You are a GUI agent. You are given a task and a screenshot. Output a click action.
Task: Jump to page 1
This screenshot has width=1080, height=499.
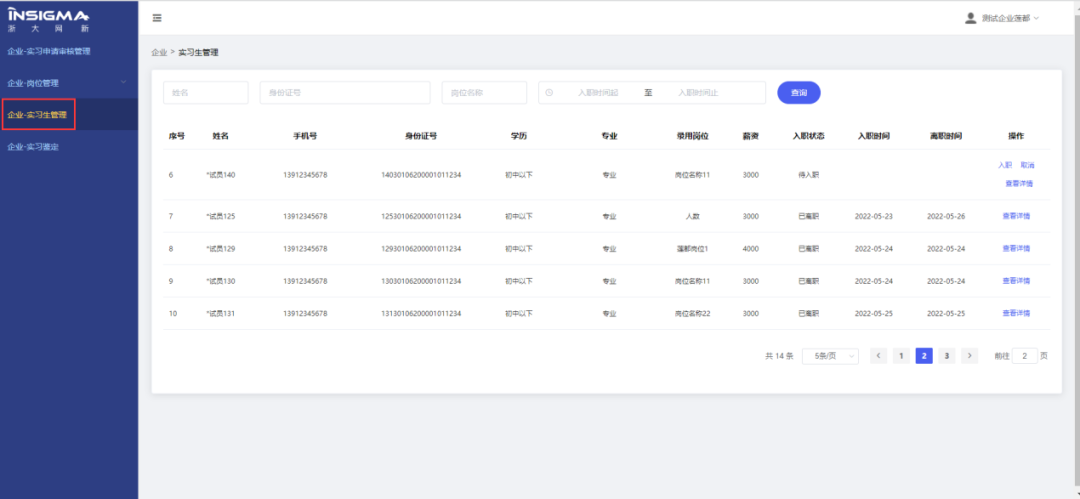tap(901, 356)
